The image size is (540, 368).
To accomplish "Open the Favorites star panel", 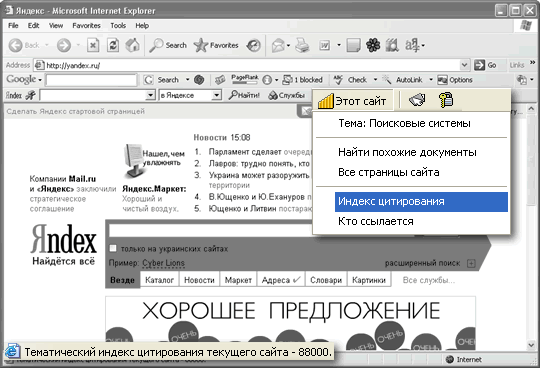I will (x=216, y=45).
